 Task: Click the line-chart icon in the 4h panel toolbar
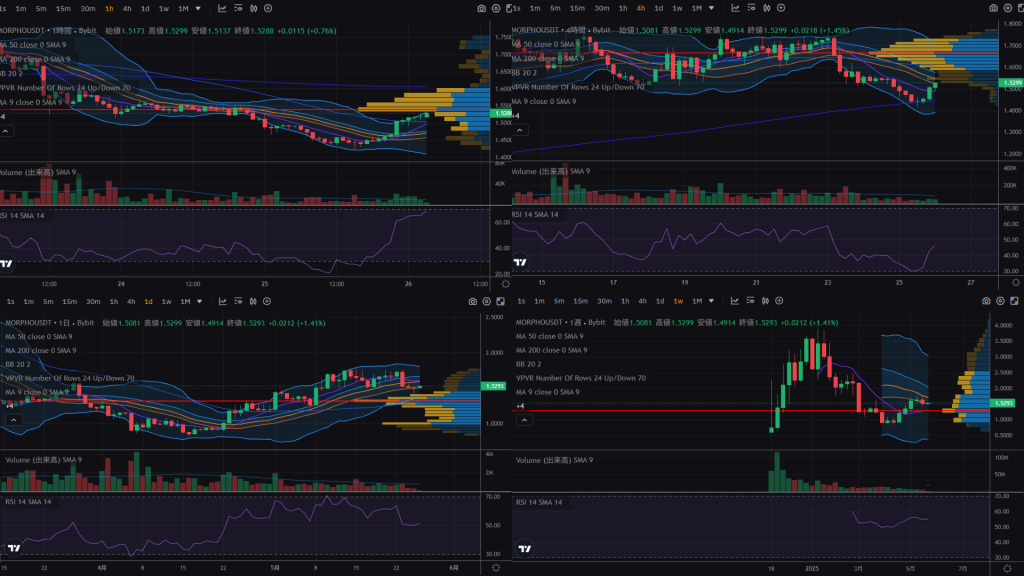[x=735, y=8]
